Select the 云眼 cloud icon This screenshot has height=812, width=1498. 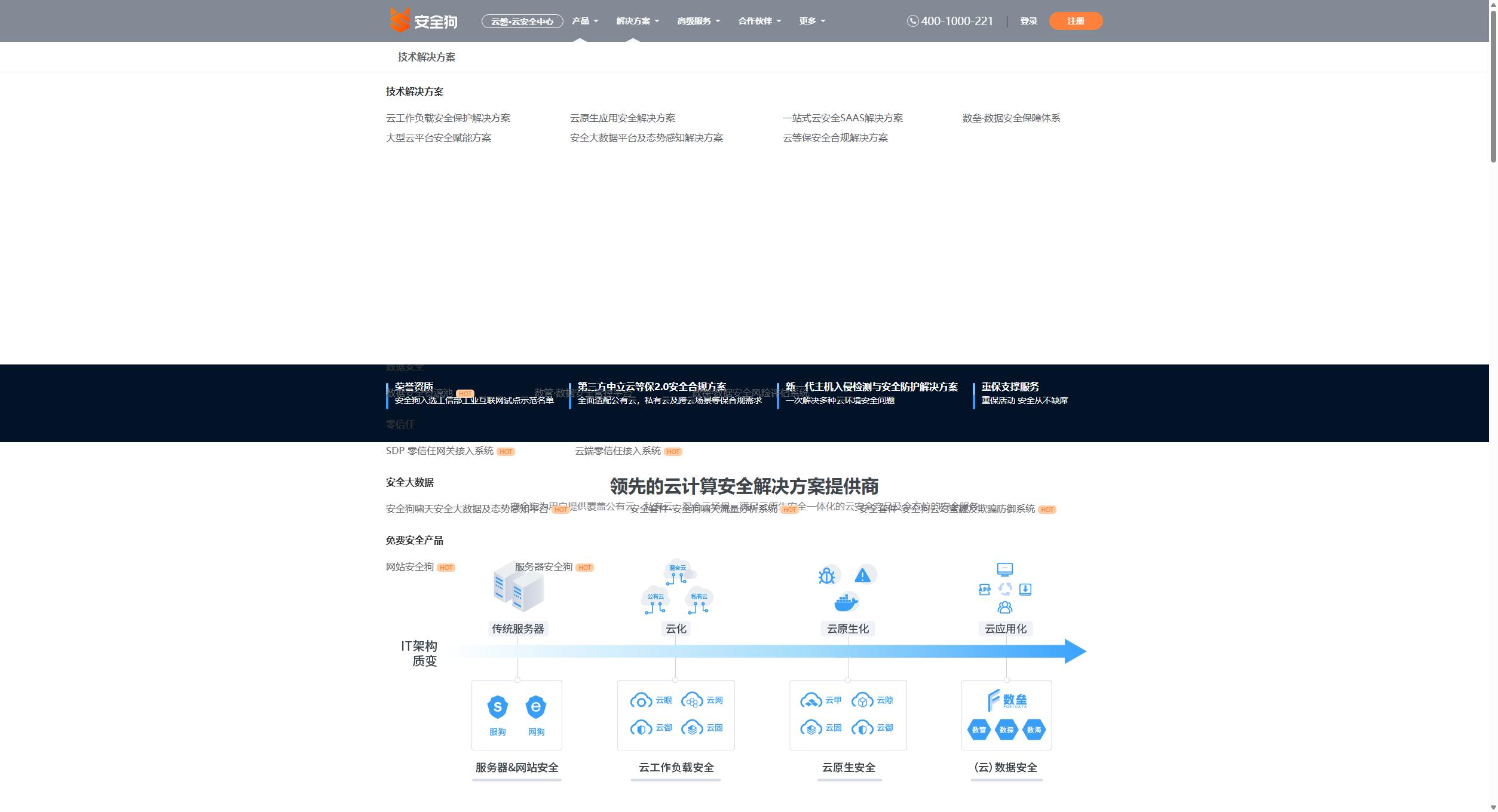[x=641, y=700]
